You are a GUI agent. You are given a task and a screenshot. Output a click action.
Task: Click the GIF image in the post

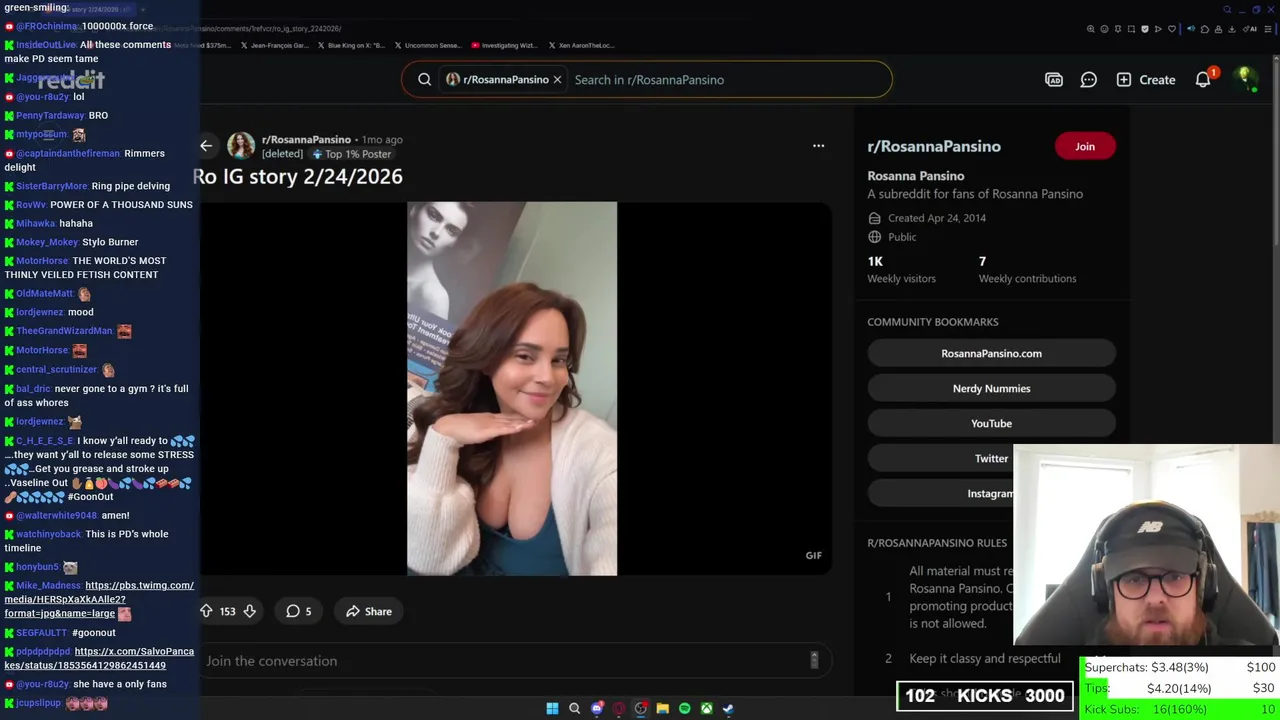pos(512,389)
